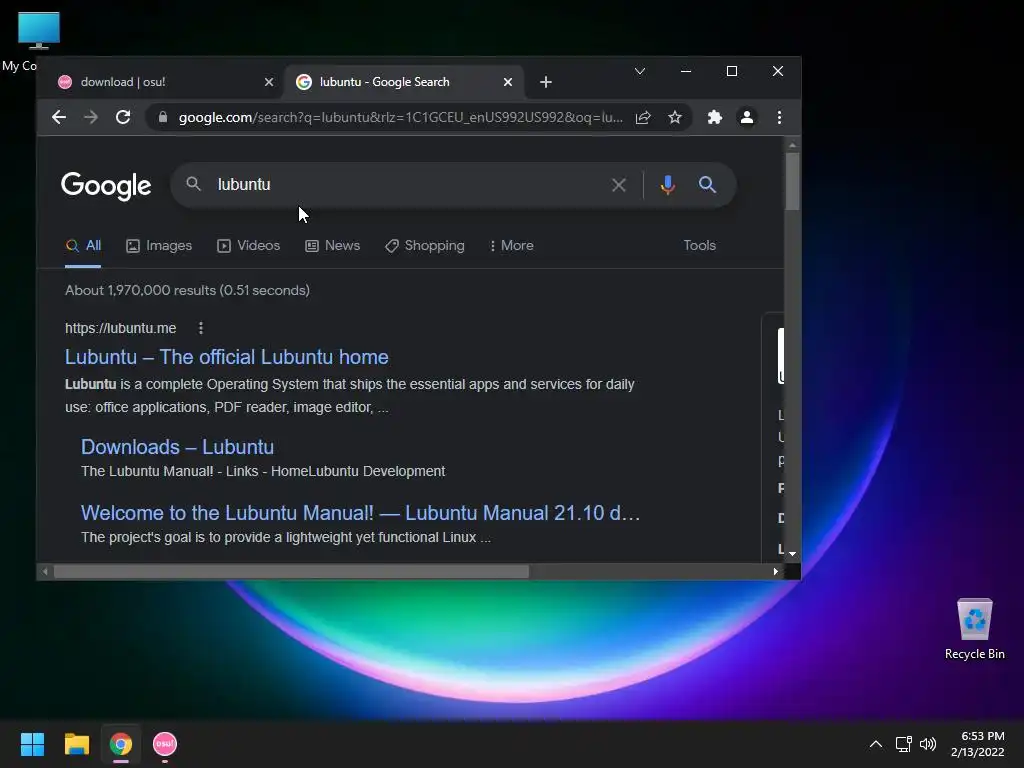Reload the page with the refresh icon
This screenshot has width=1024, height=768.
pyautogui.click(x=123, y=118)
